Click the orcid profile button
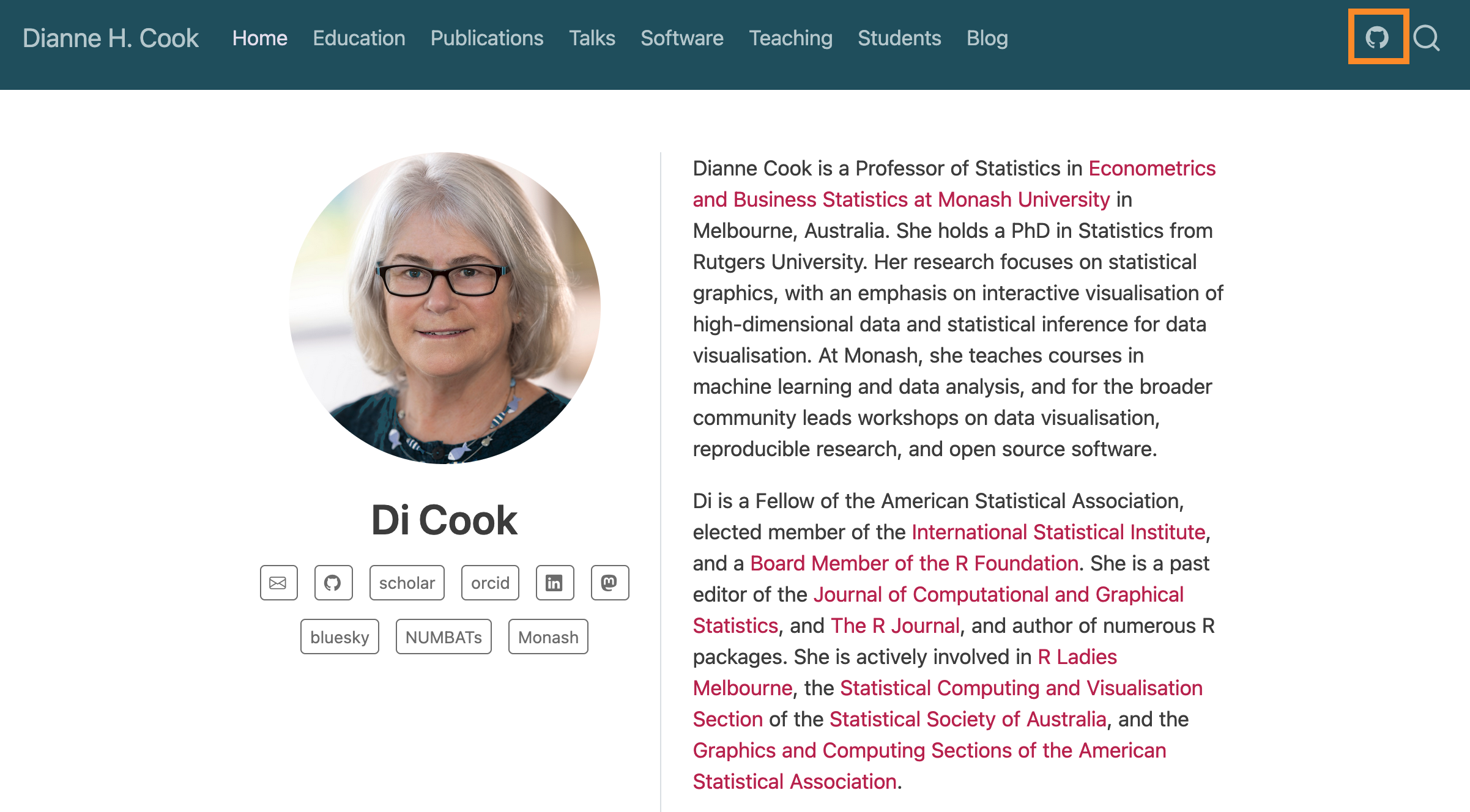Screen dimensions: 1470x812 coord(490,583)
